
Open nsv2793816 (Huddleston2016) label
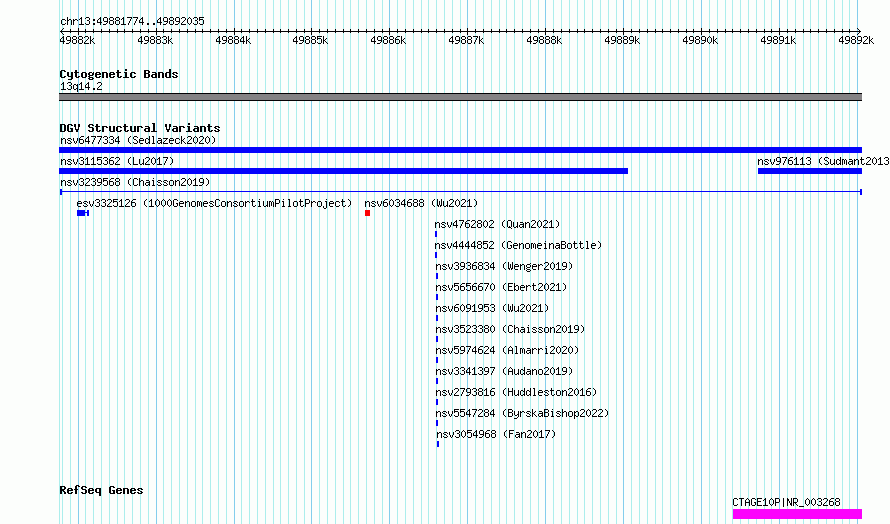516,392
